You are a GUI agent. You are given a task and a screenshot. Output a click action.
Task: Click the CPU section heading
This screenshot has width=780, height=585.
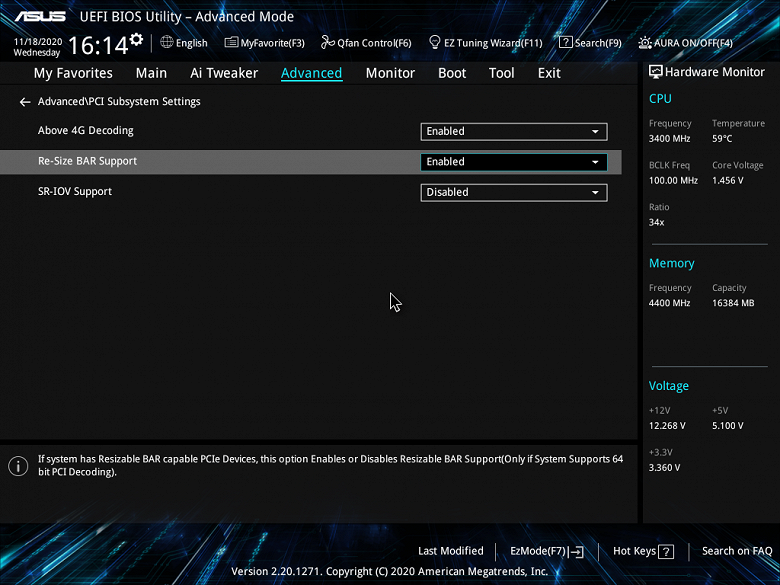pos(660,98)
